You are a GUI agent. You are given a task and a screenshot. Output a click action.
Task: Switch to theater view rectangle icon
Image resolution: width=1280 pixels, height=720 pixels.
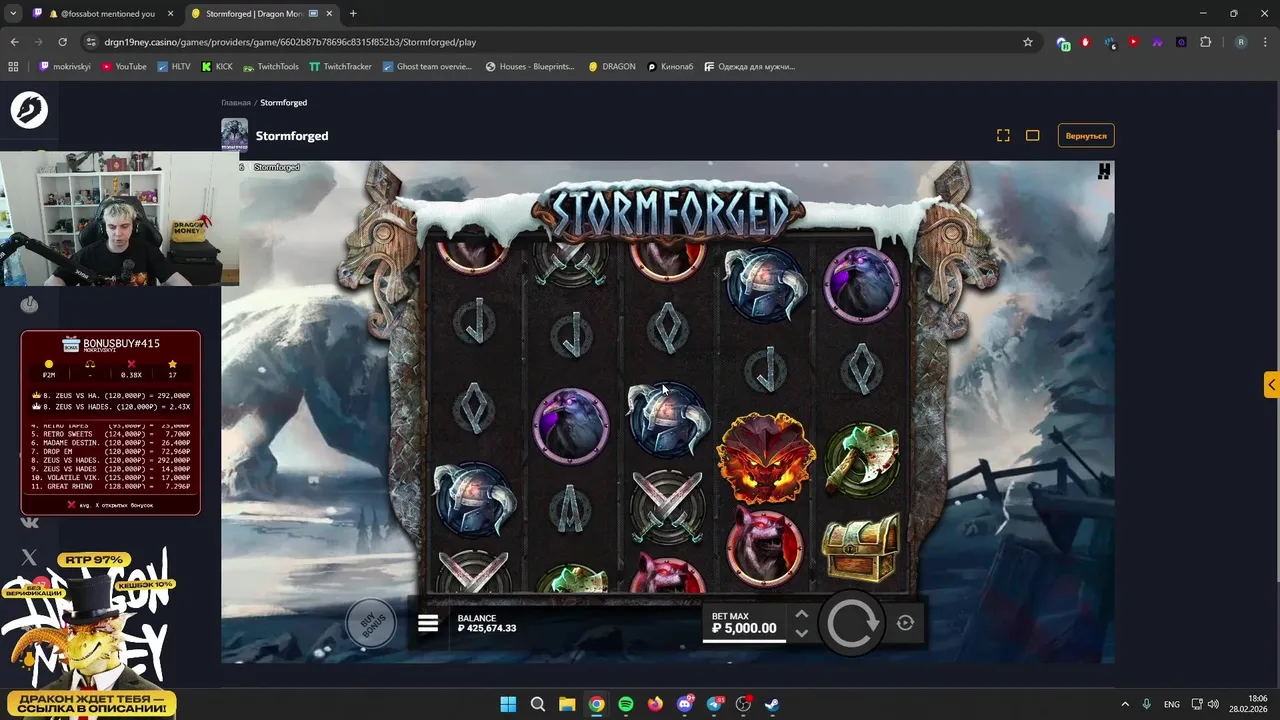coord(1033,136)
